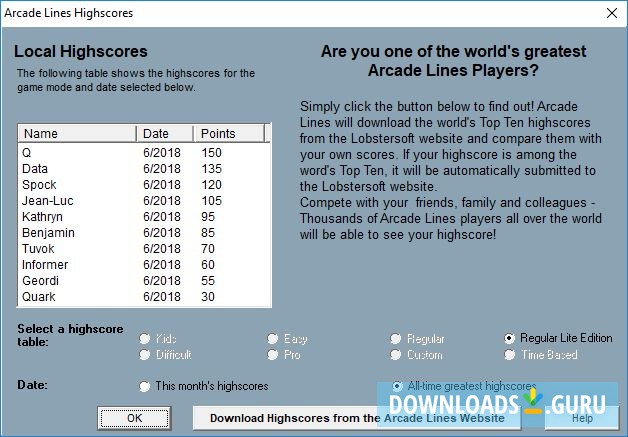Image resolution: width=628 pixels, height=437 pixels.
Task: Select the Data highscore entry
Action: [144, 169]
